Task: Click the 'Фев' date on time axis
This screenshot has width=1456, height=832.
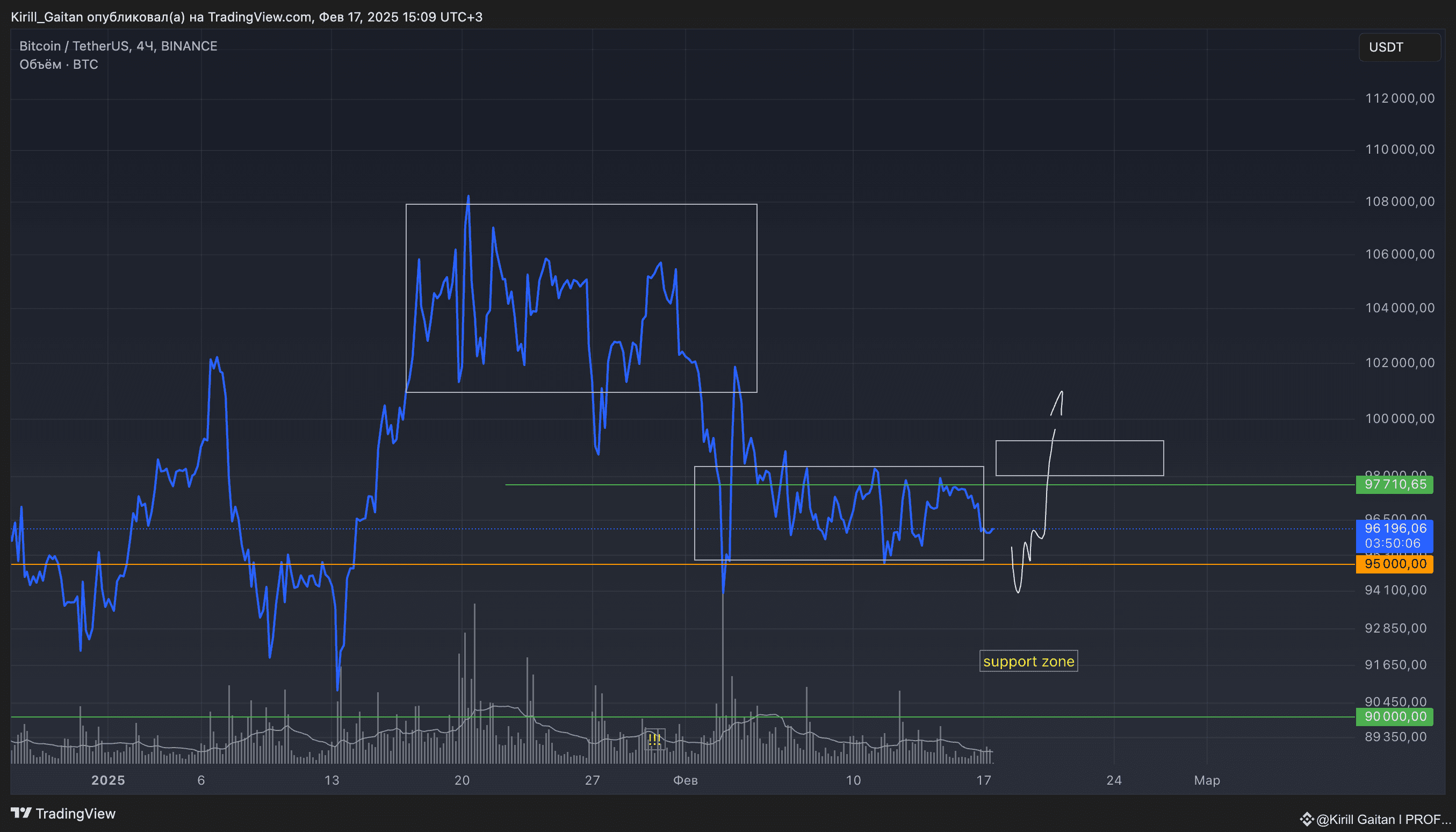Action: coord(686,780)
